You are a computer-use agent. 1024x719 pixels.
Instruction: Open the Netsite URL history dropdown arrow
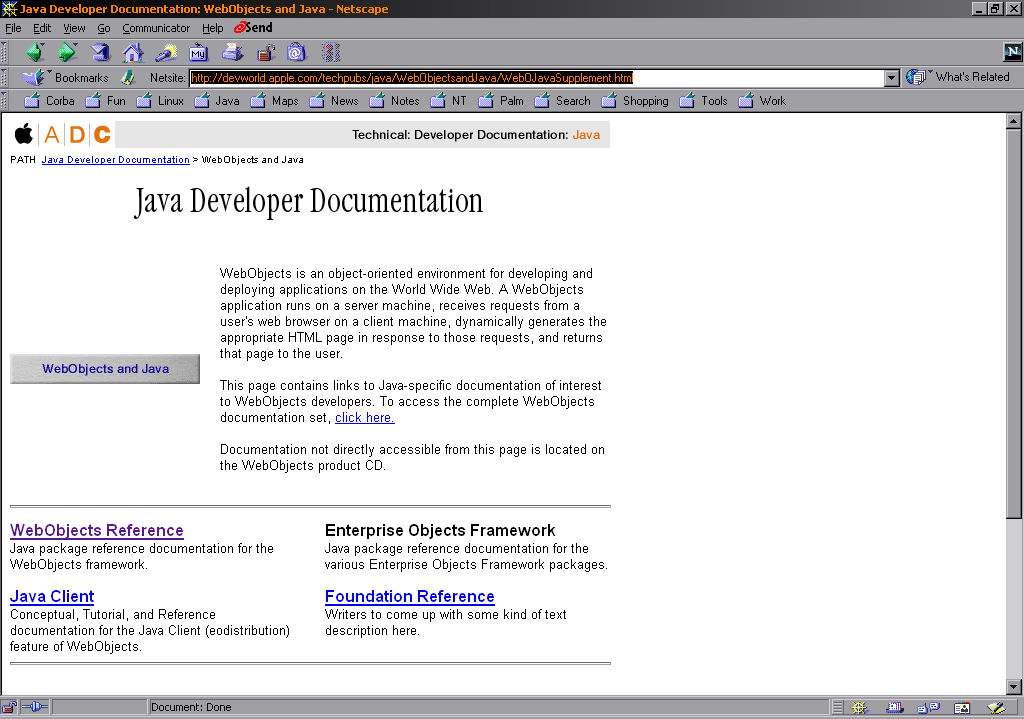click(x=891, y=78)
